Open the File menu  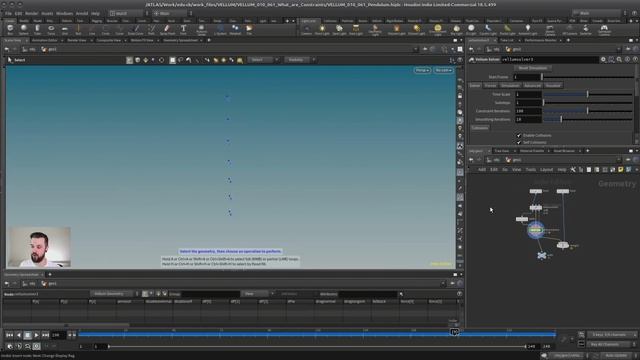pyautogui.click(x=8, y=13)
